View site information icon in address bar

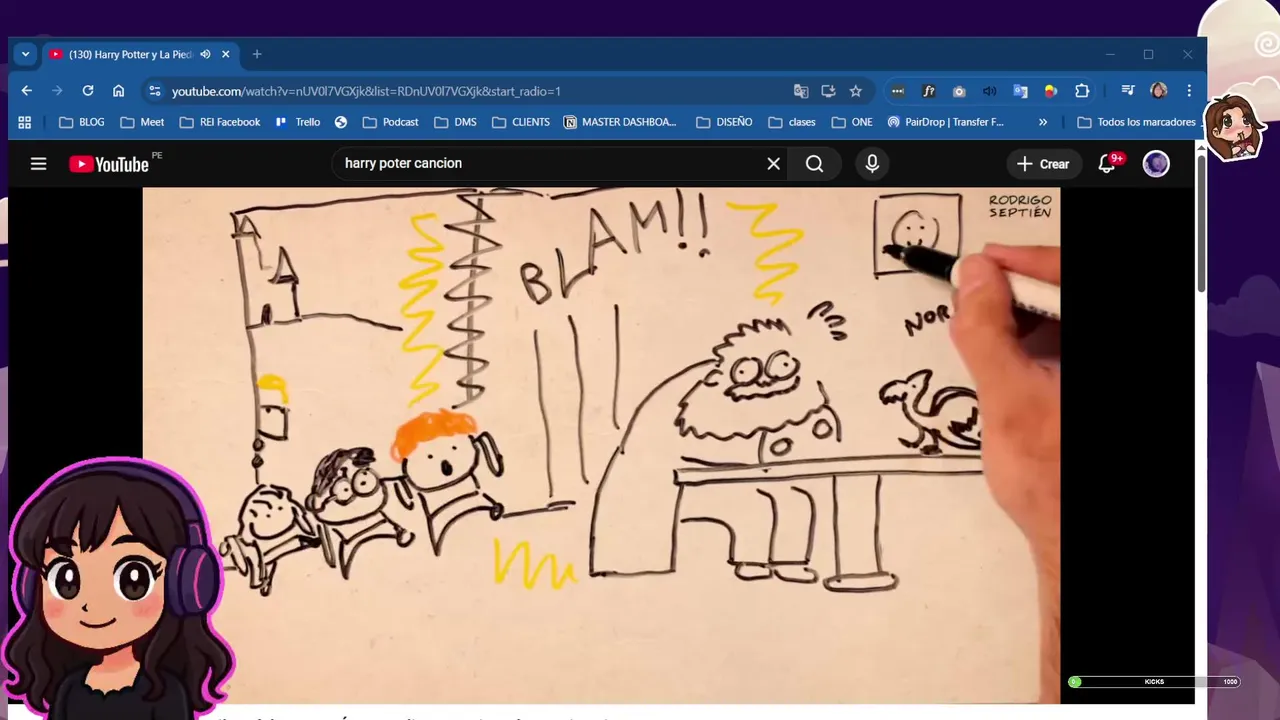click(x=154, y=91)
